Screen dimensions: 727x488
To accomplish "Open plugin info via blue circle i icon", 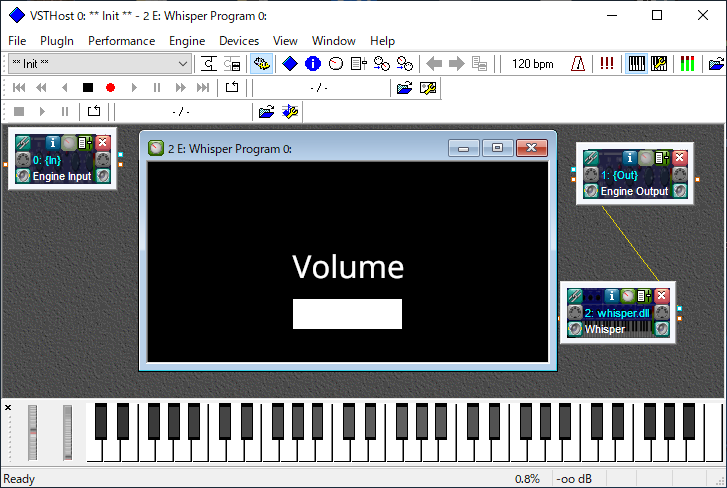I will coord(313,63).
